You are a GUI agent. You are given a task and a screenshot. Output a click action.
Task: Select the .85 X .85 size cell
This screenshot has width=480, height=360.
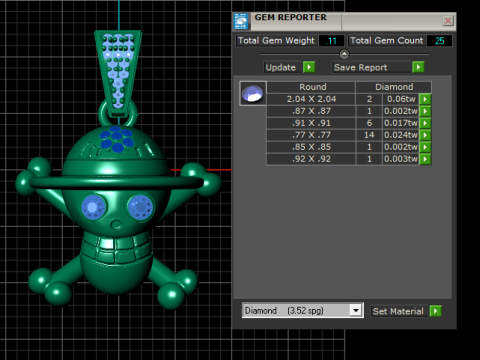tap(311, 147)
